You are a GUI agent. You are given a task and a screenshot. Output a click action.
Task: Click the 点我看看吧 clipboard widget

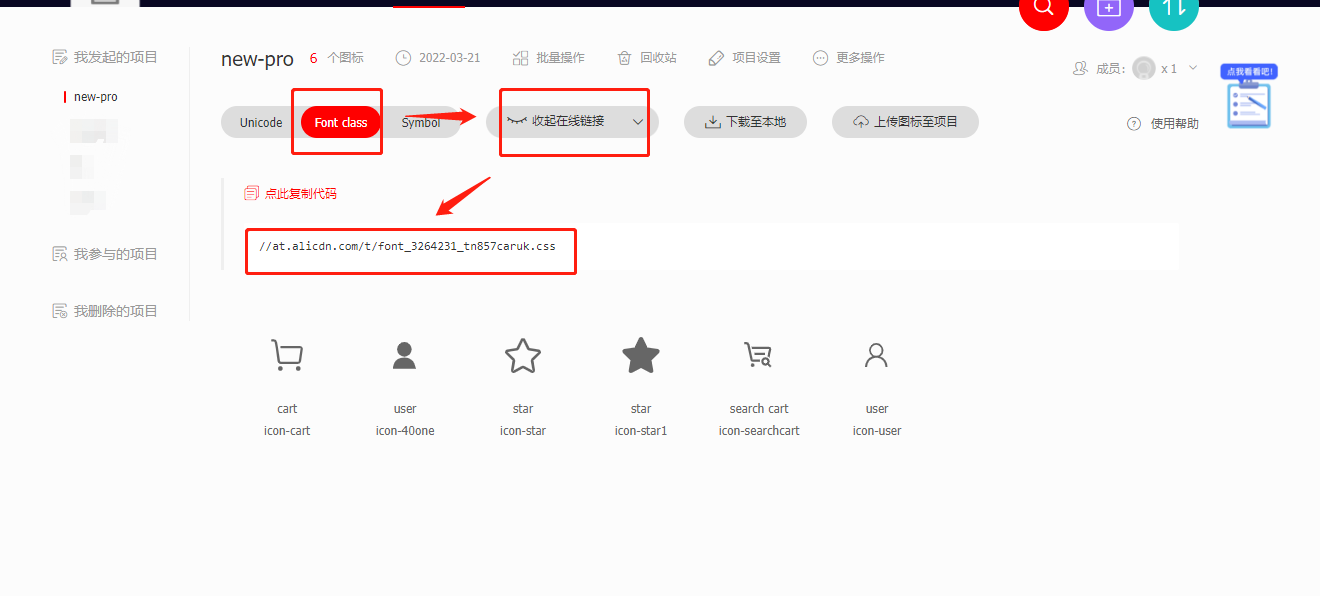coord(1249,97)
